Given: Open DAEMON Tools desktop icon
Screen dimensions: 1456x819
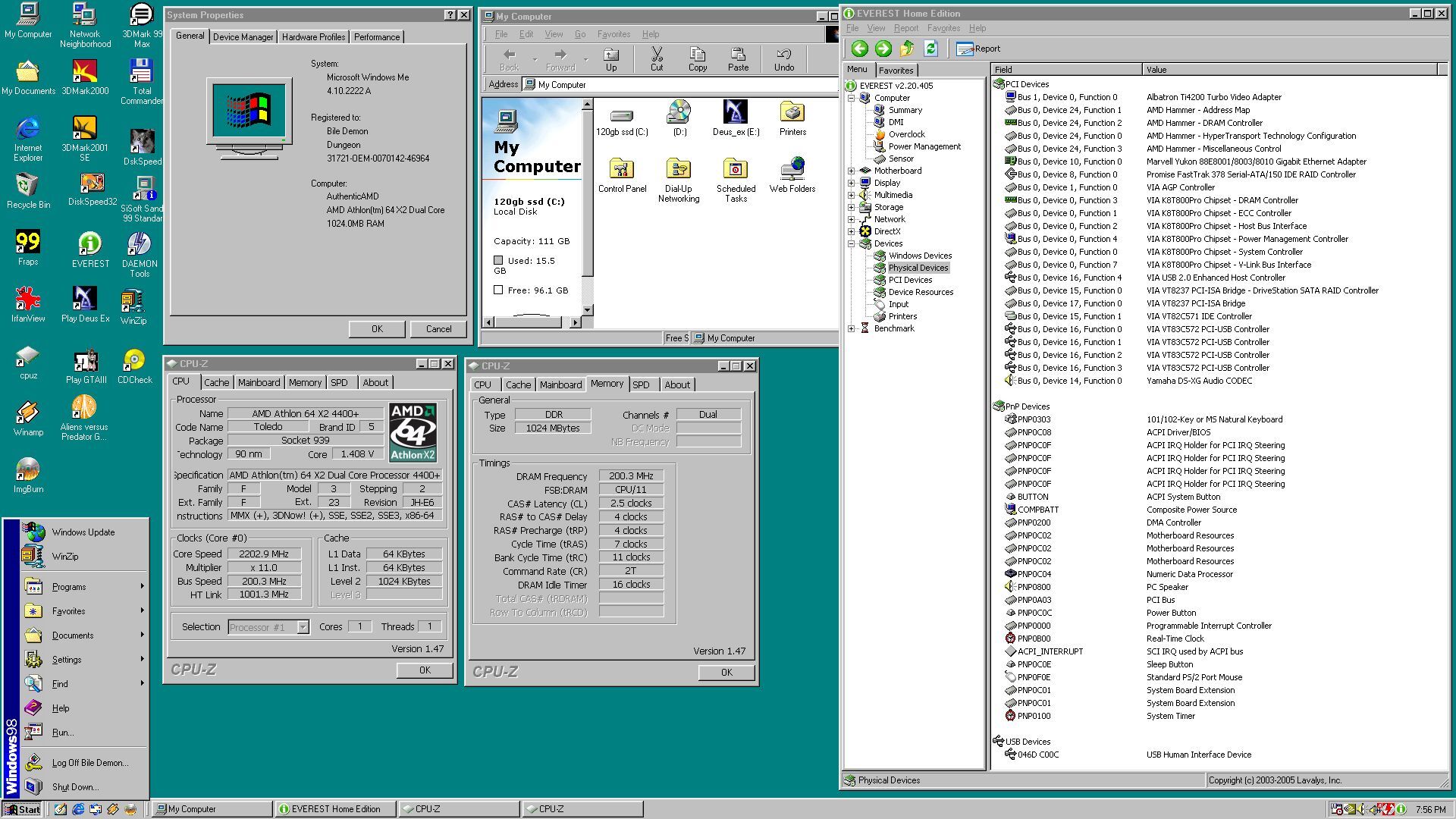Looking at the screenshot, I should (140, 255).
